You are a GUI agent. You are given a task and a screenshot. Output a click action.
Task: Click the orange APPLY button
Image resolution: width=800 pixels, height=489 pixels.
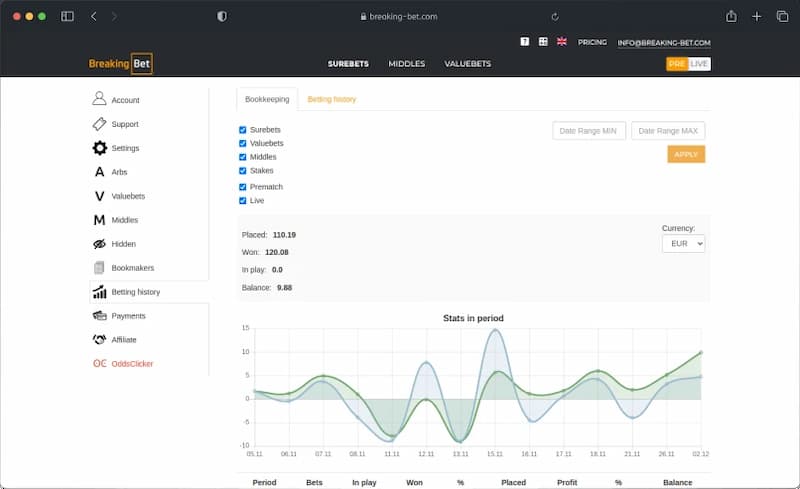pyautogui.click(x=686, y=154)
